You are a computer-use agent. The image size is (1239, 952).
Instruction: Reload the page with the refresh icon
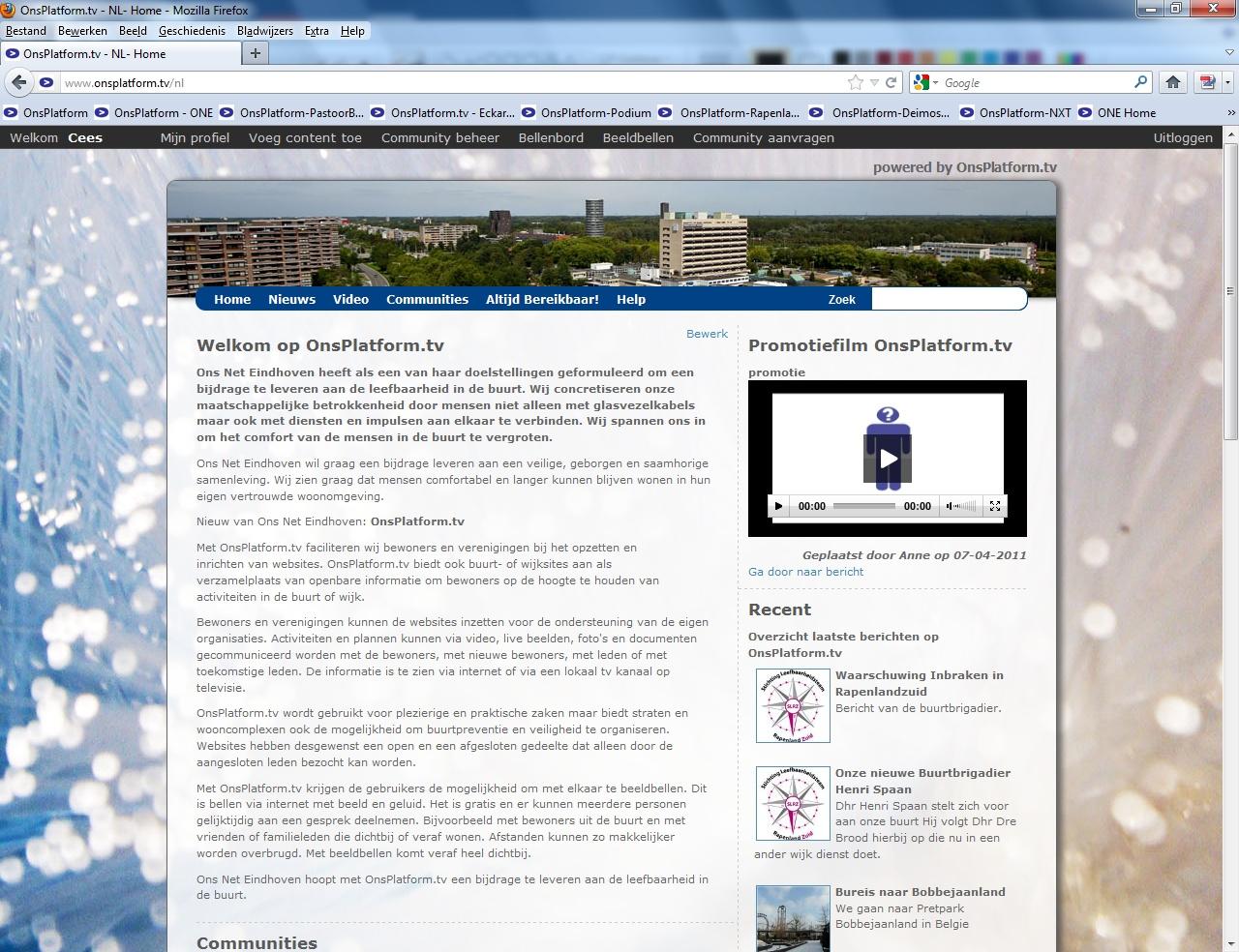(891, 82)
